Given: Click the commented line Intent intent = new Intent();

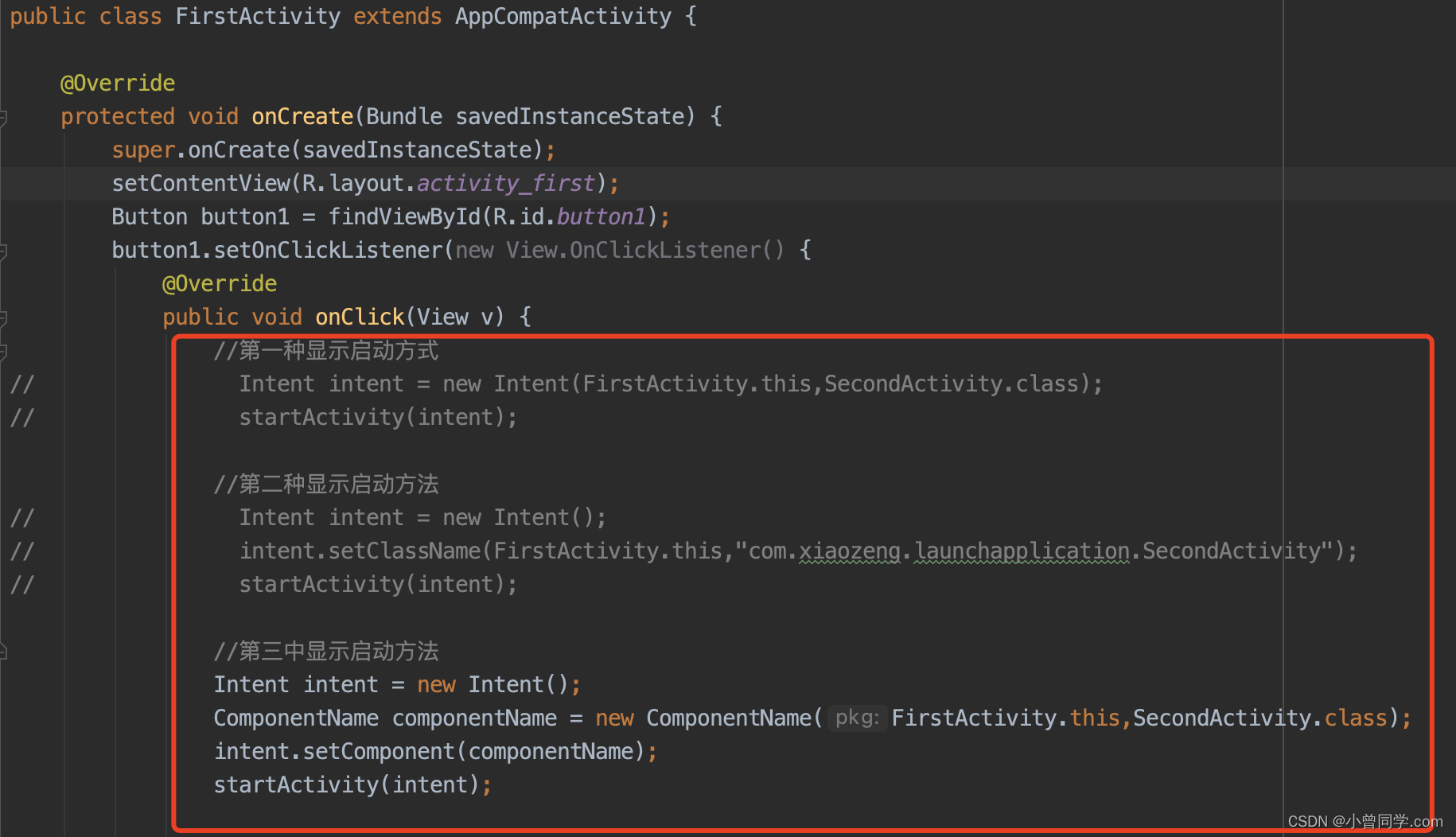Looking at the screenshot, I should tap(423, 517).
